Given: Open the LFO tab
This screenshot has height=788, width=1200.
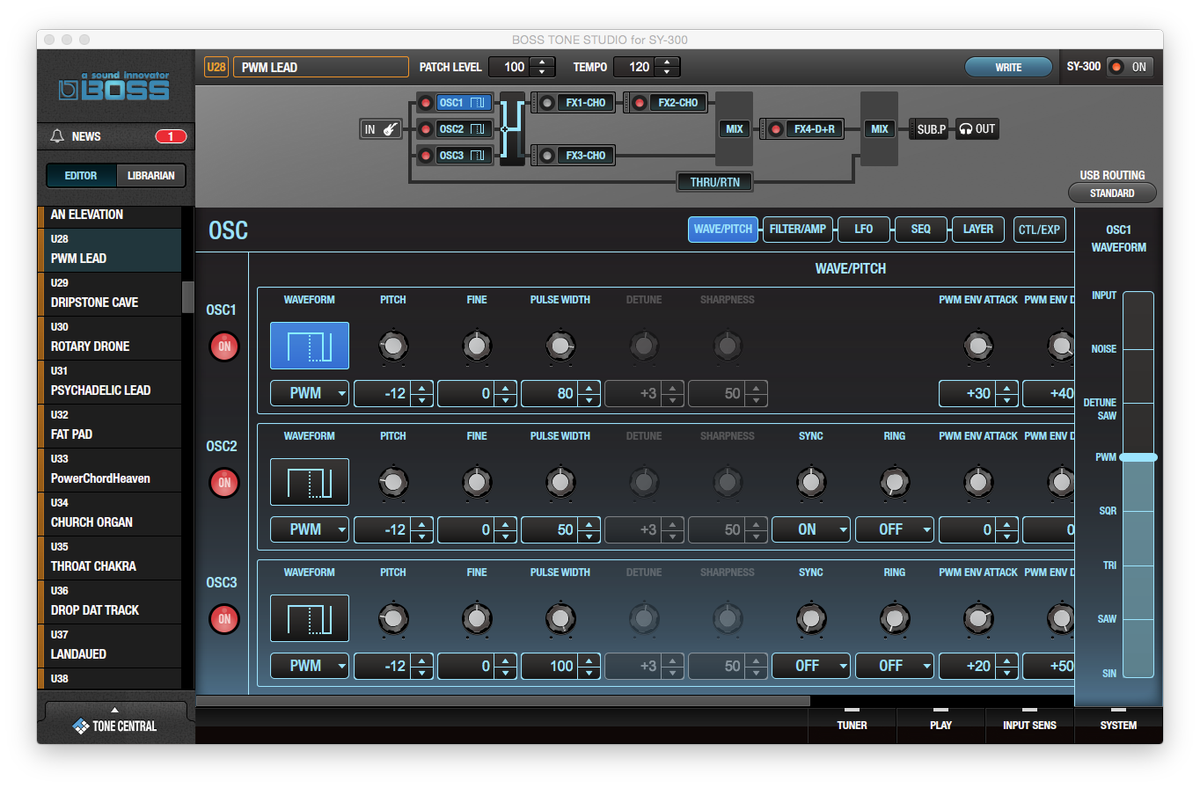Looking at the screenshot, I should point(864,229).
